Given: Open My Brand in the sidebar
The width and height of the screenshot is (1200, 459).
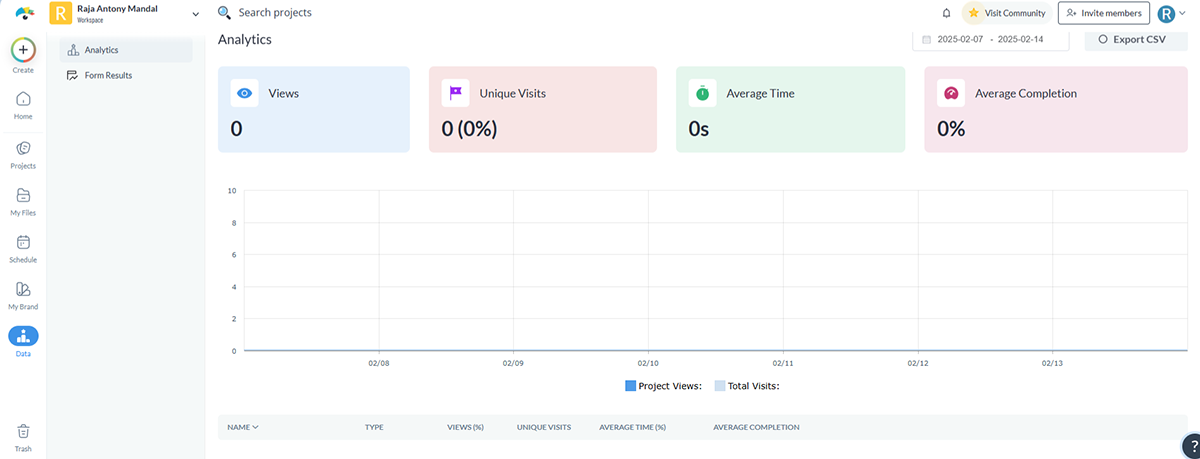Looking at the screenshot, I should click(23, 295).
